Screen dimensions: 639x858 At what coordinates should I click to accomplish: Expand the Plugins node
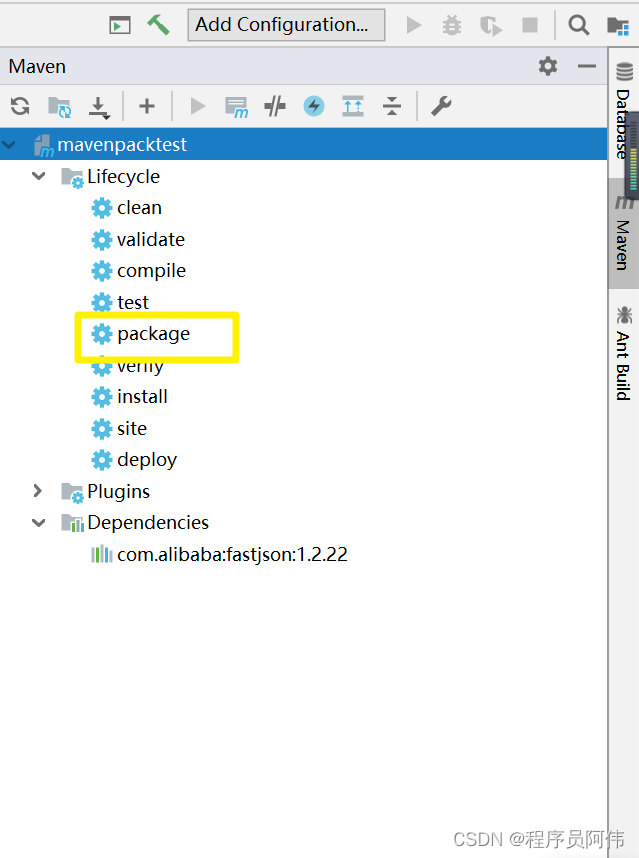point(37,491)
